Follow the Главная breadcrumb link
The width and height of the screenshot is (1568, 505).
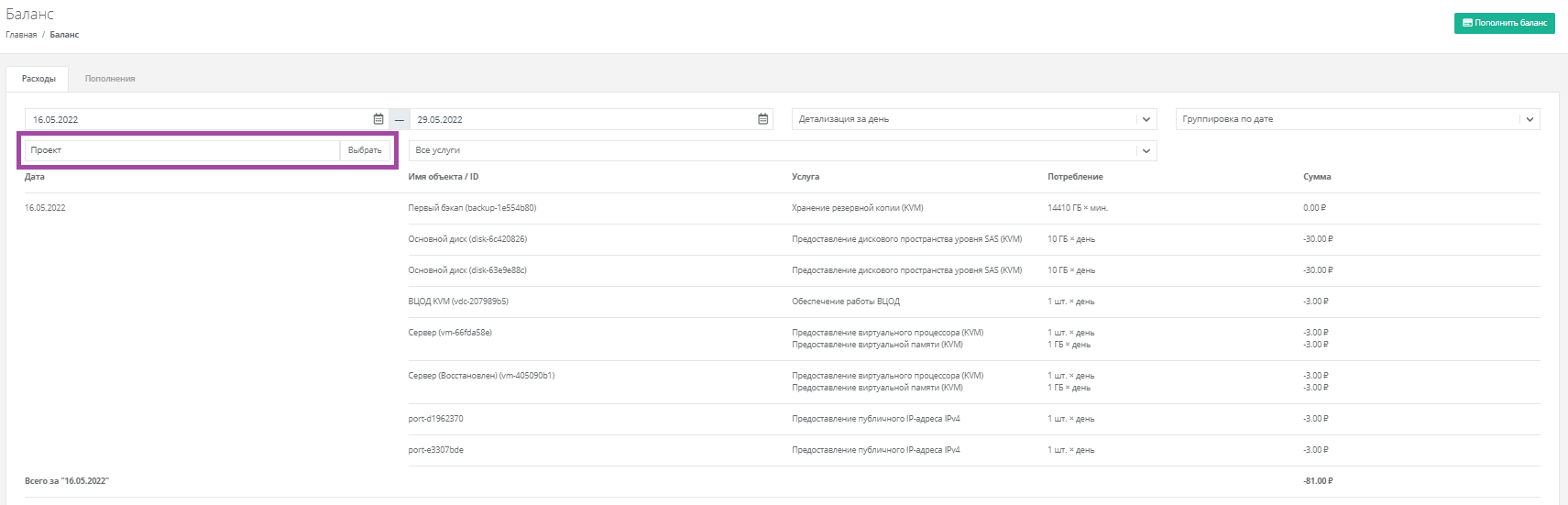pos(21,35)
